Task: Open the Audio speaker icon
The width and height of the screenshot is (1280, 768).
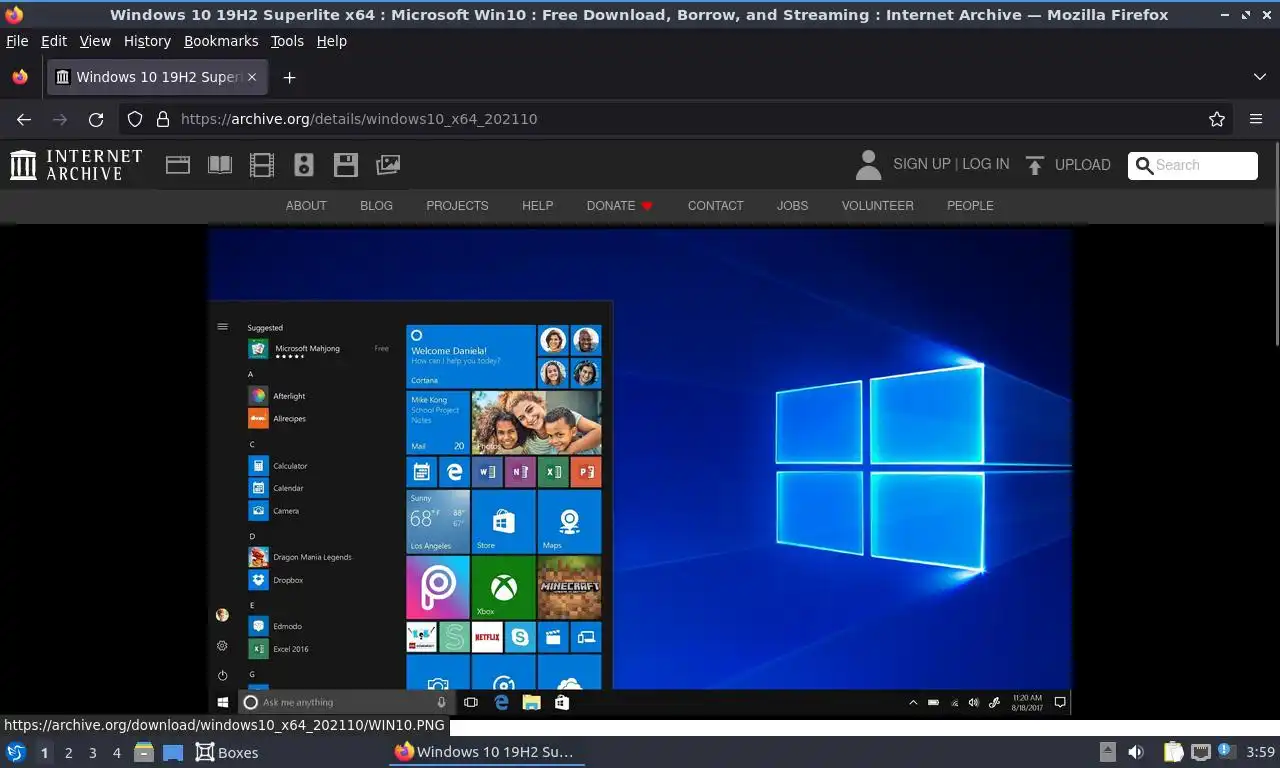Action: 304,165
